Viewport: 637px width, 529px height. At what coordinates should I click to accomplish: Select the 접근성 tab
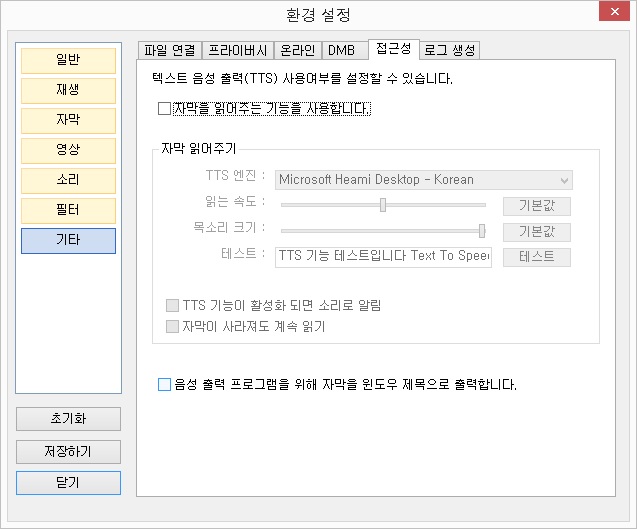394,49
